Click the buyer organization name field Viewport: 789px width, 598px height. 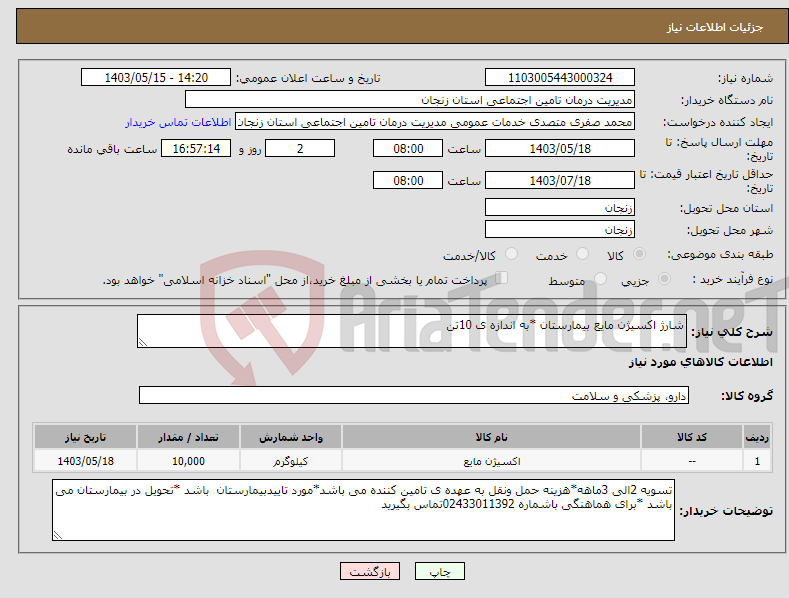tap(410, 100)
